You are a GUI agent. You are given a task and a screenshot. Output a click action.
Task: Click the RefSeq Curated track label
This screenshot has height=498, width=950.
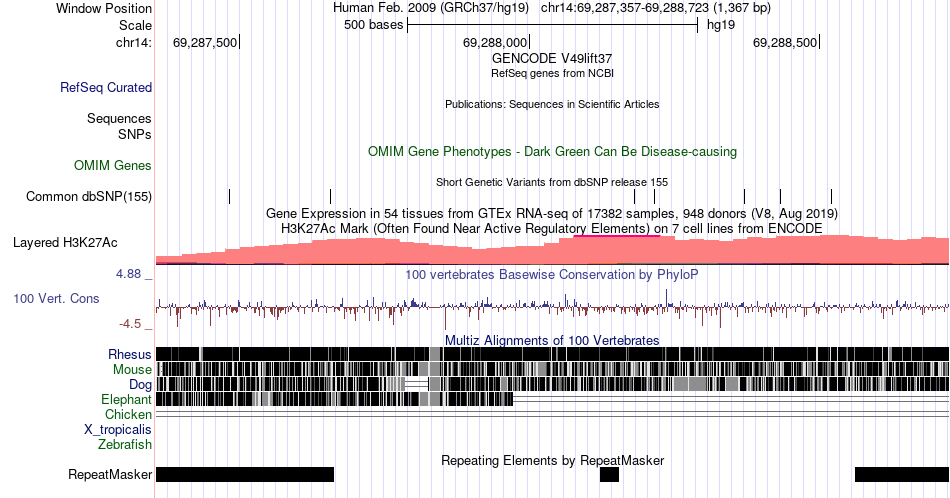(x=105, y=87)
